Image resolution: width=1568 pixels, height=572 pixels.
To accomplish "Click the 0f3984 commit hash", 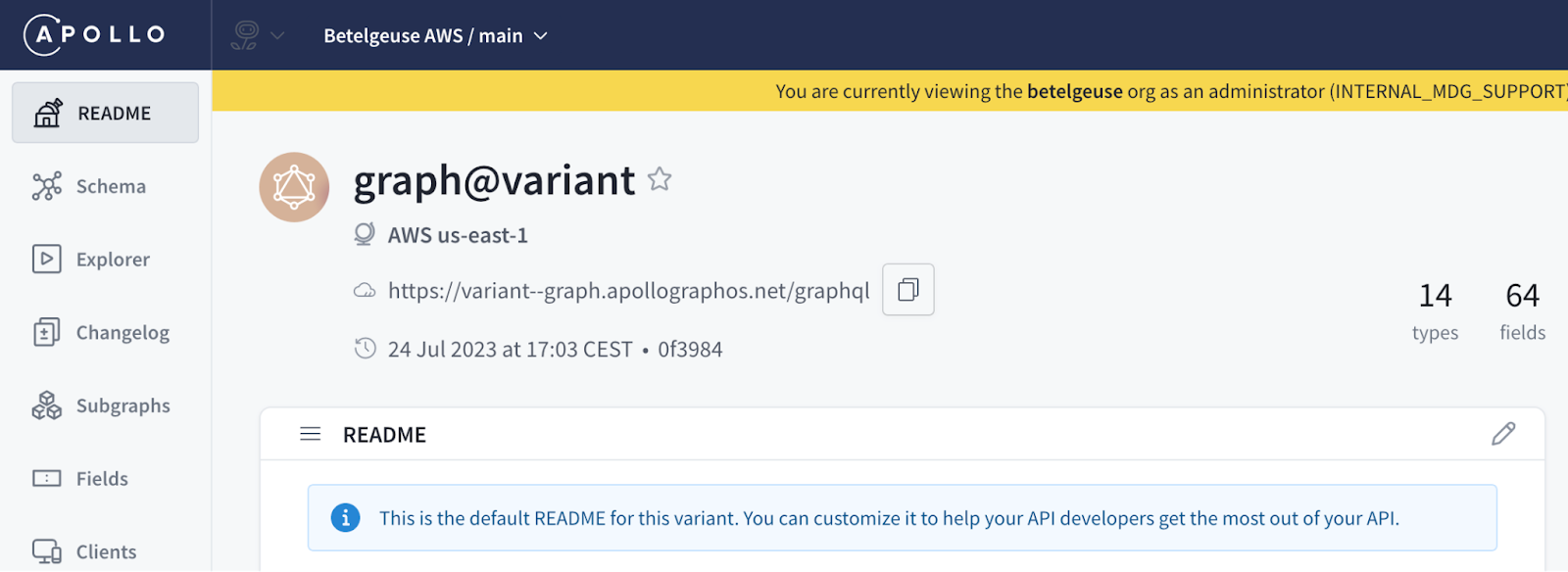I will coord(690,350).
